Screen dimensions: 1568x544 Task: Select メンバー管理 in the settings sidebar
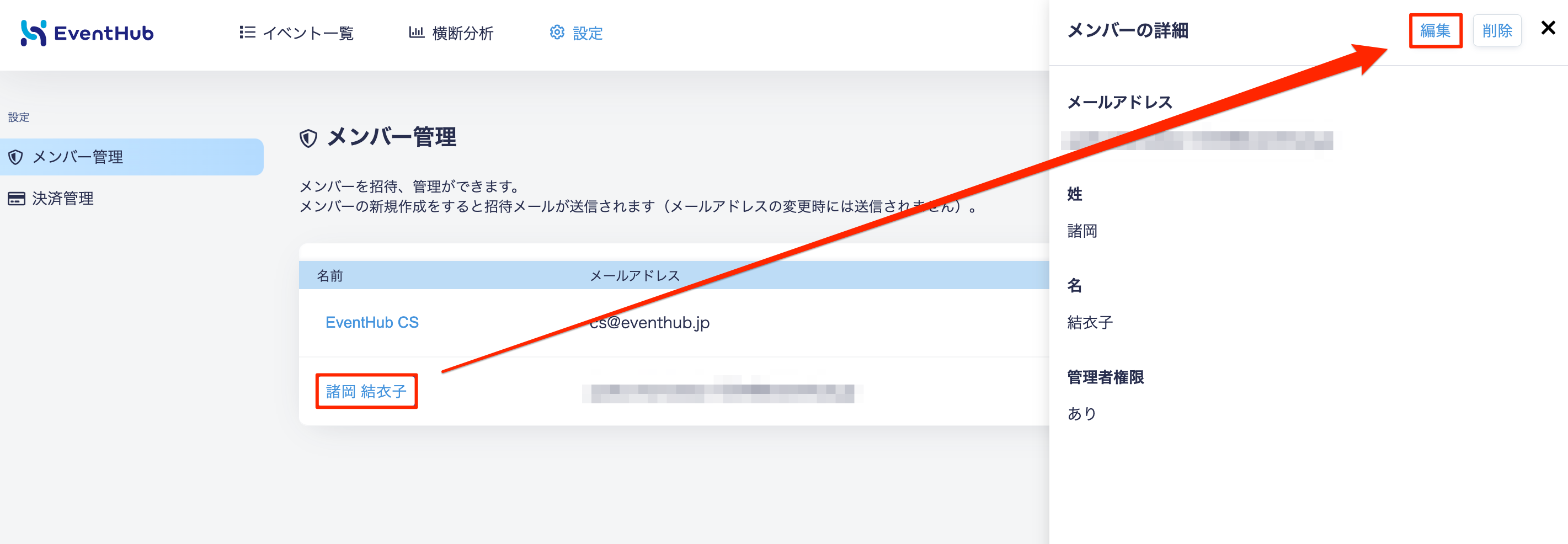(131, 157)
